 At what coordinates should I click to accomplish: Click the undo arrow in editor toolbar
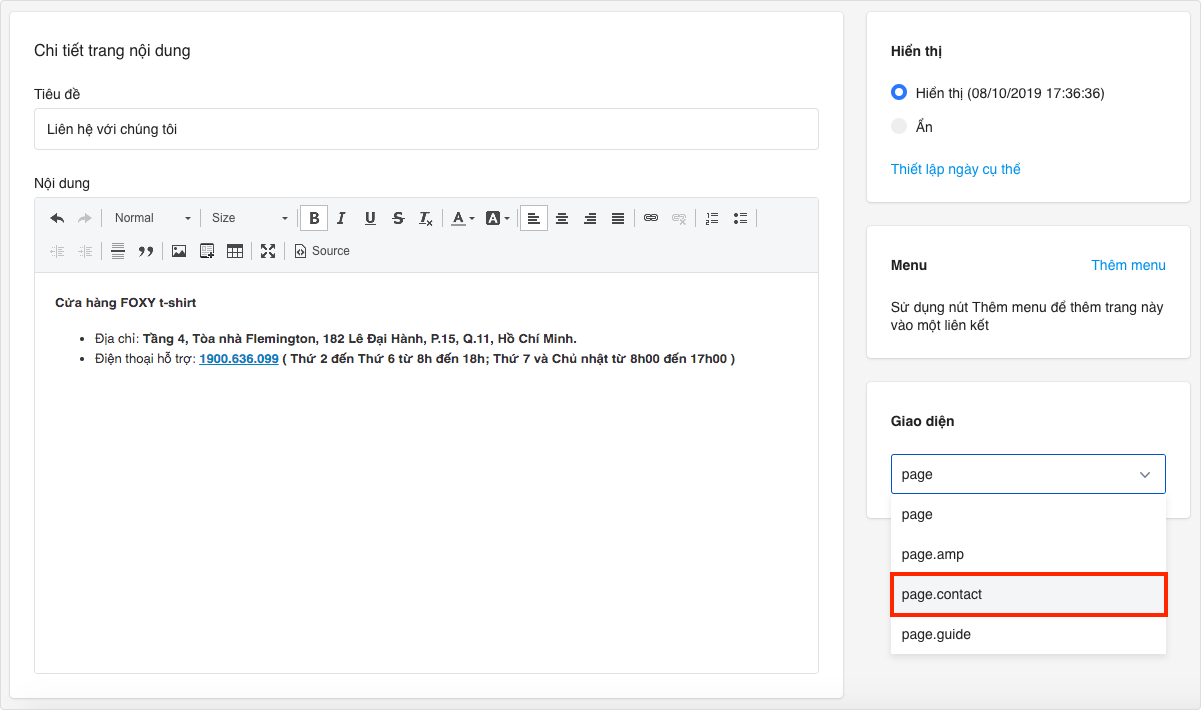[57, 218]
